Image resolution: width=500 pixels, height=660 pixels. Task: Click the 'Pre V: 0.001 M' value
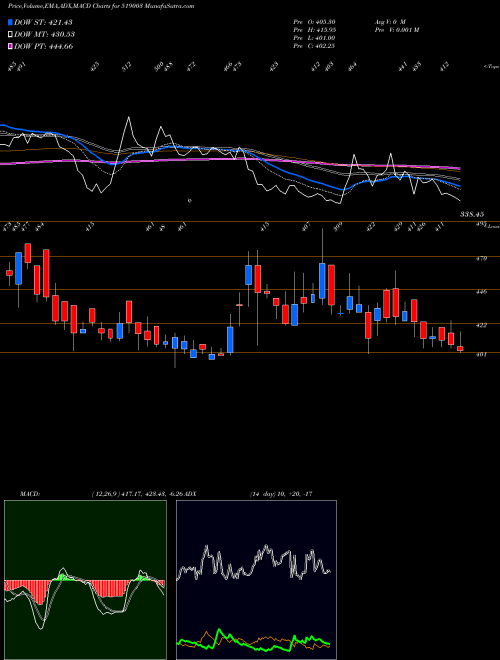tap(396, 30)
